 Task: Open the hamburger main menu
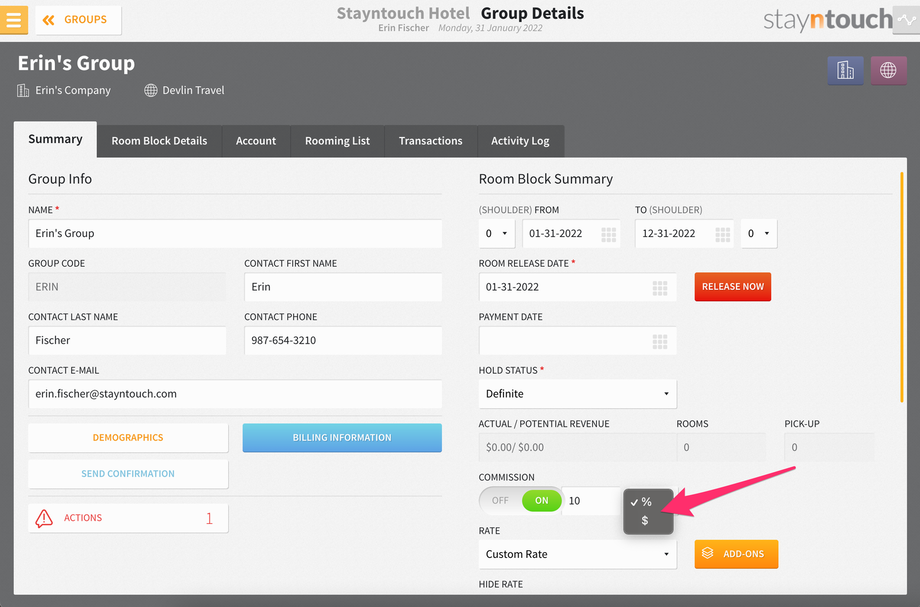point(13,20)
